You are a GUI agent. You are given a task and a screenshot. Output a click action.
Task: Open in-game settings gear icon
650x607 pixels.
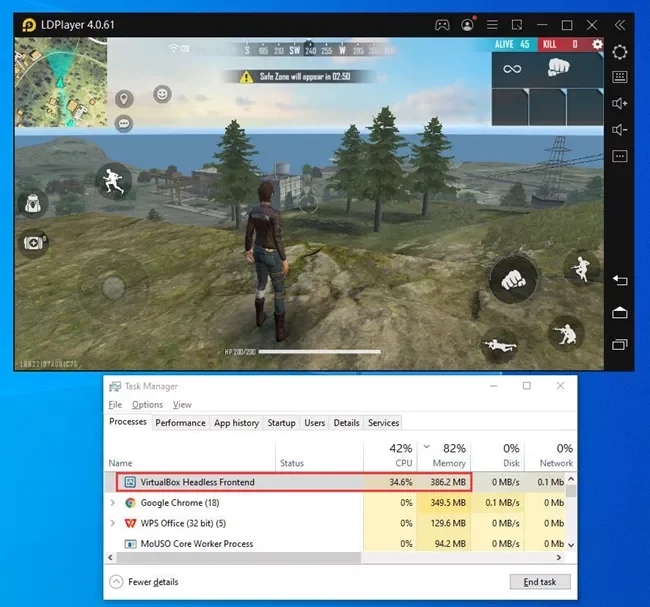coord(597,44)
